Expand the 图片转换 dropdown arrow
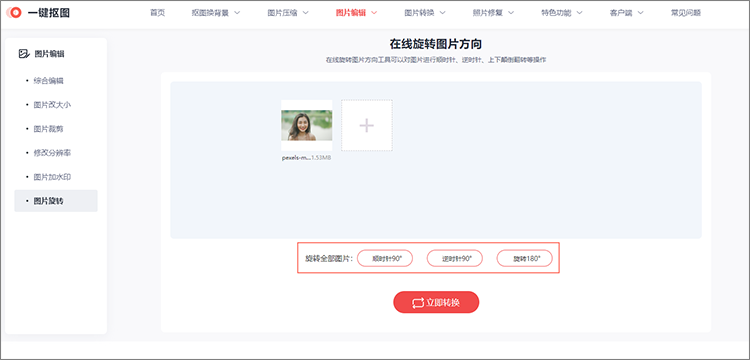This screenshot has height=360, width=750. click(442, 13)
